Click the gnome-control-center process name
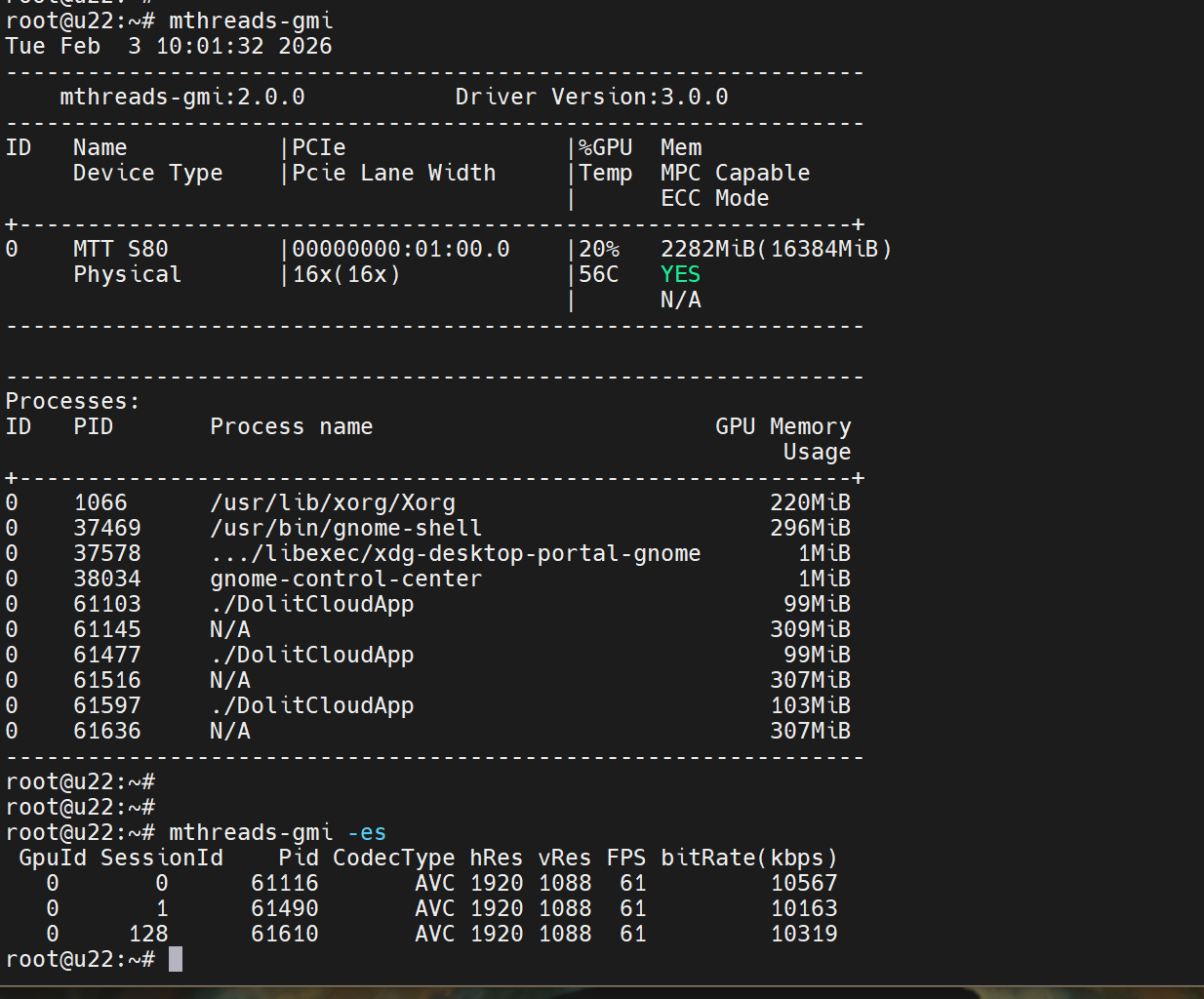 point(345,579)
